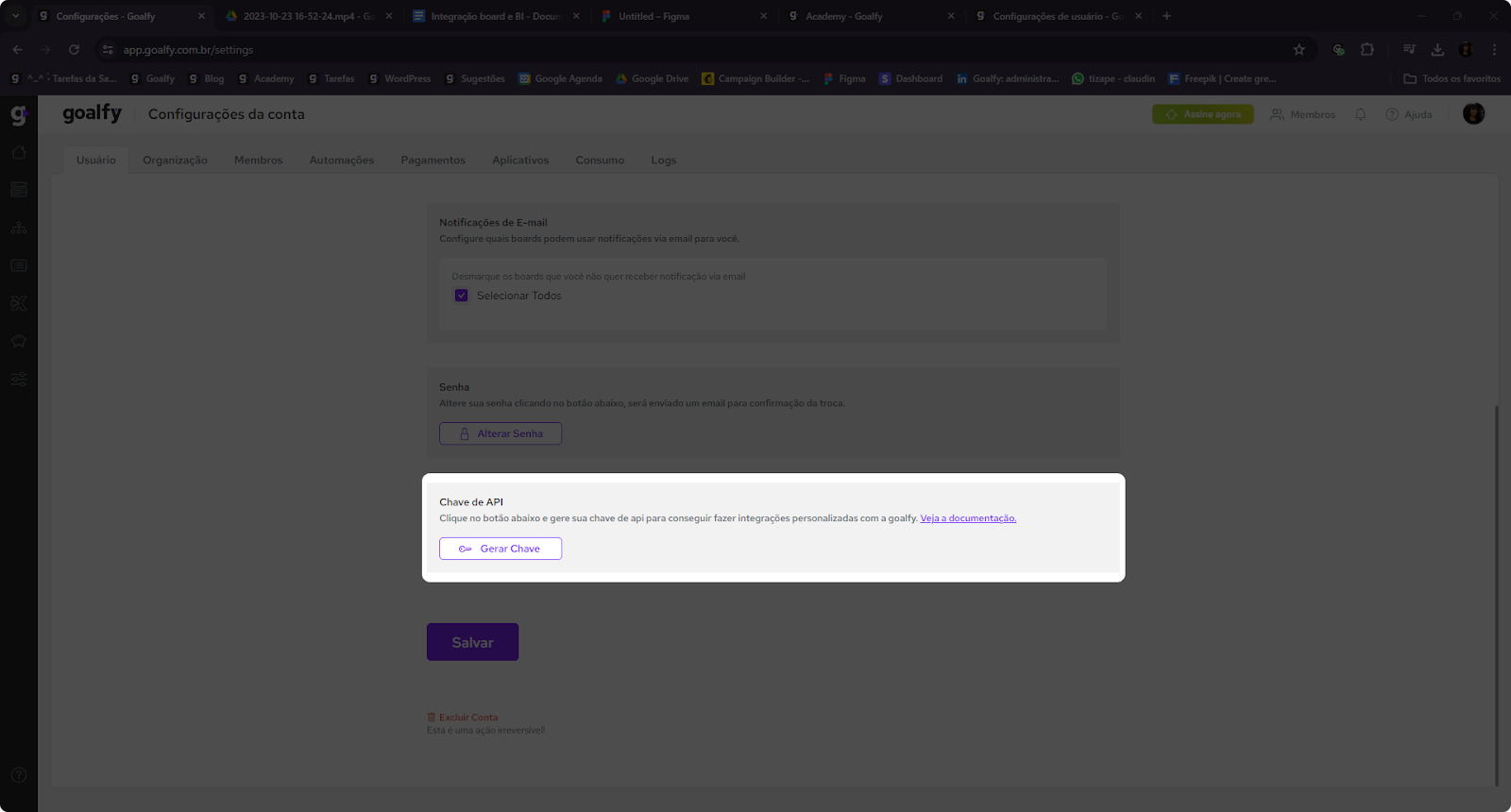Viewport: 1511px width, 812px height.
Task: Open the forms icon in left sidebar
Action: pos(19,265)
